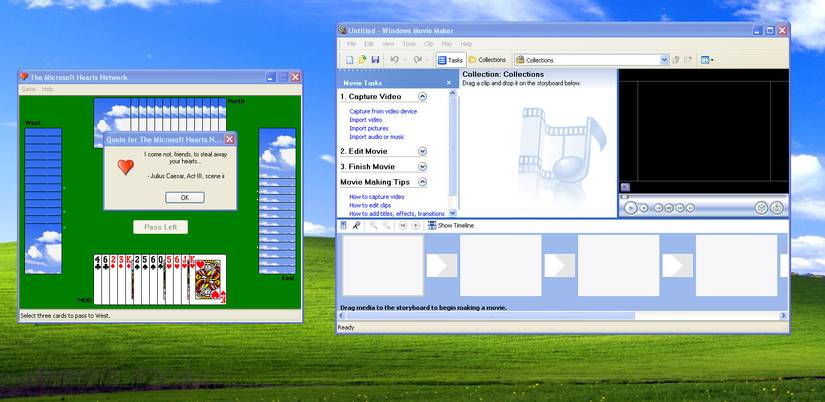Undo the last action in Movie Maker
The width and height of the screenshot is (825, 402).
pos(394,60)
